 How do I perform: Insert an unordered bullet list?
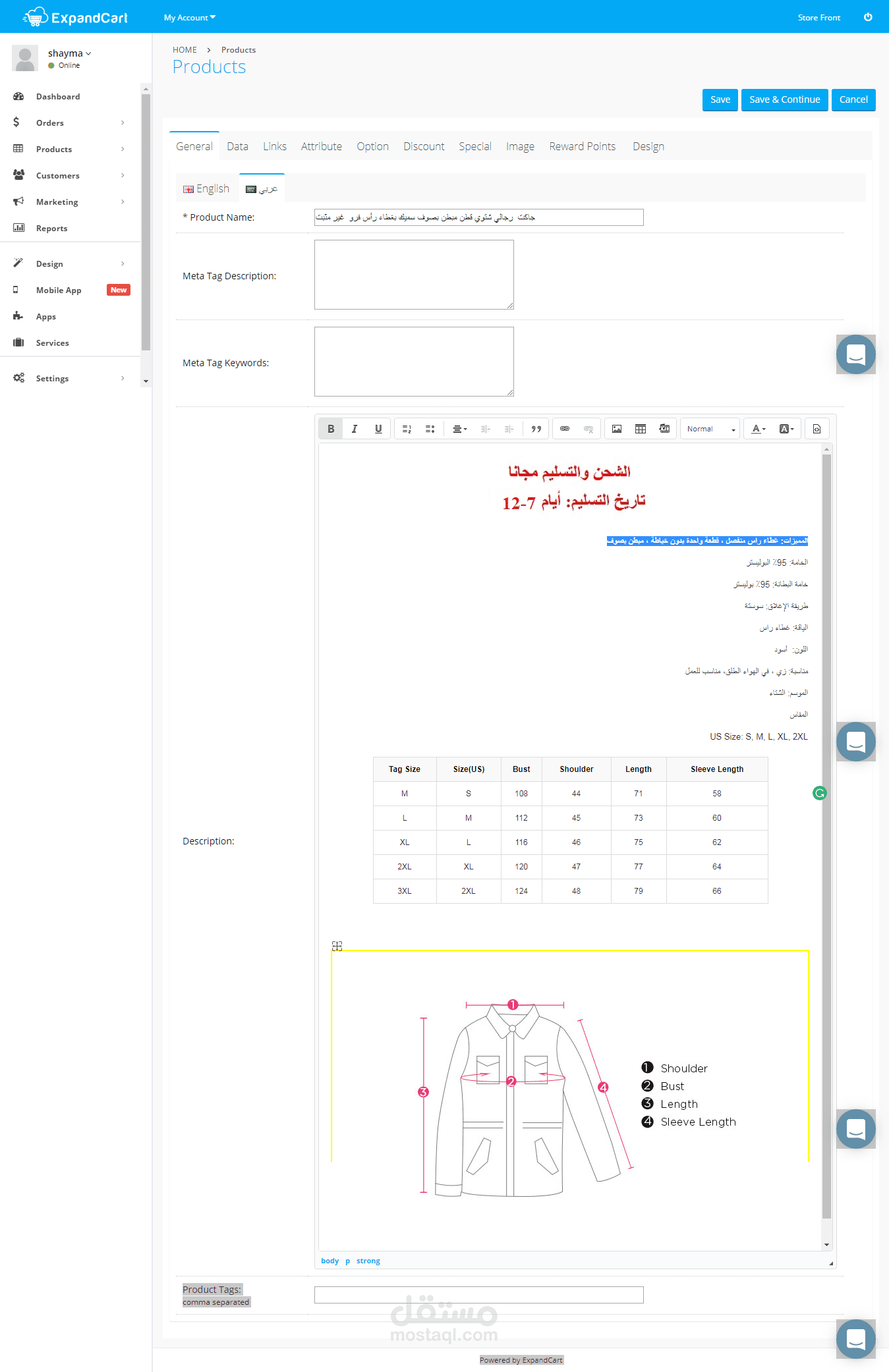[x=430, y=429]
